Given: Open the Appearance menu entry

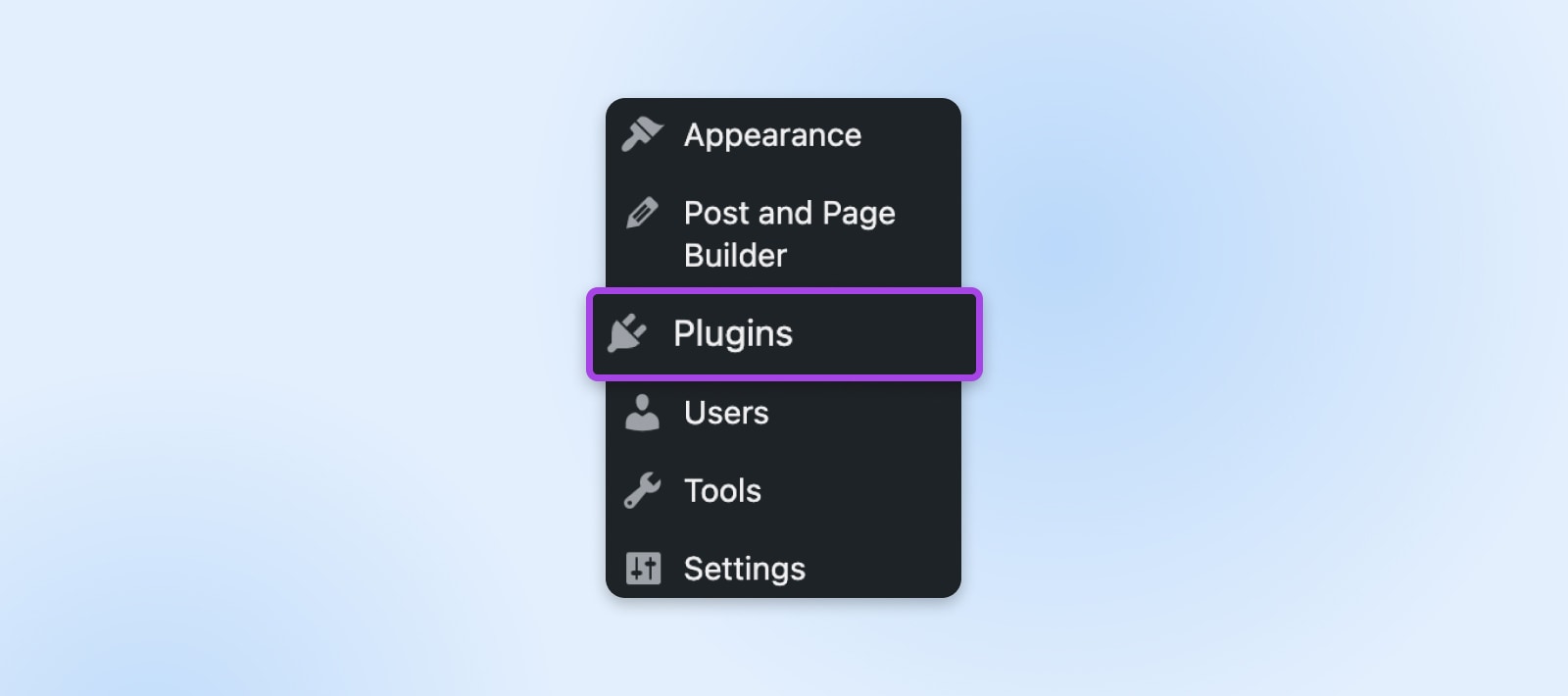Looking at the screenshot, I should (772, 134).
